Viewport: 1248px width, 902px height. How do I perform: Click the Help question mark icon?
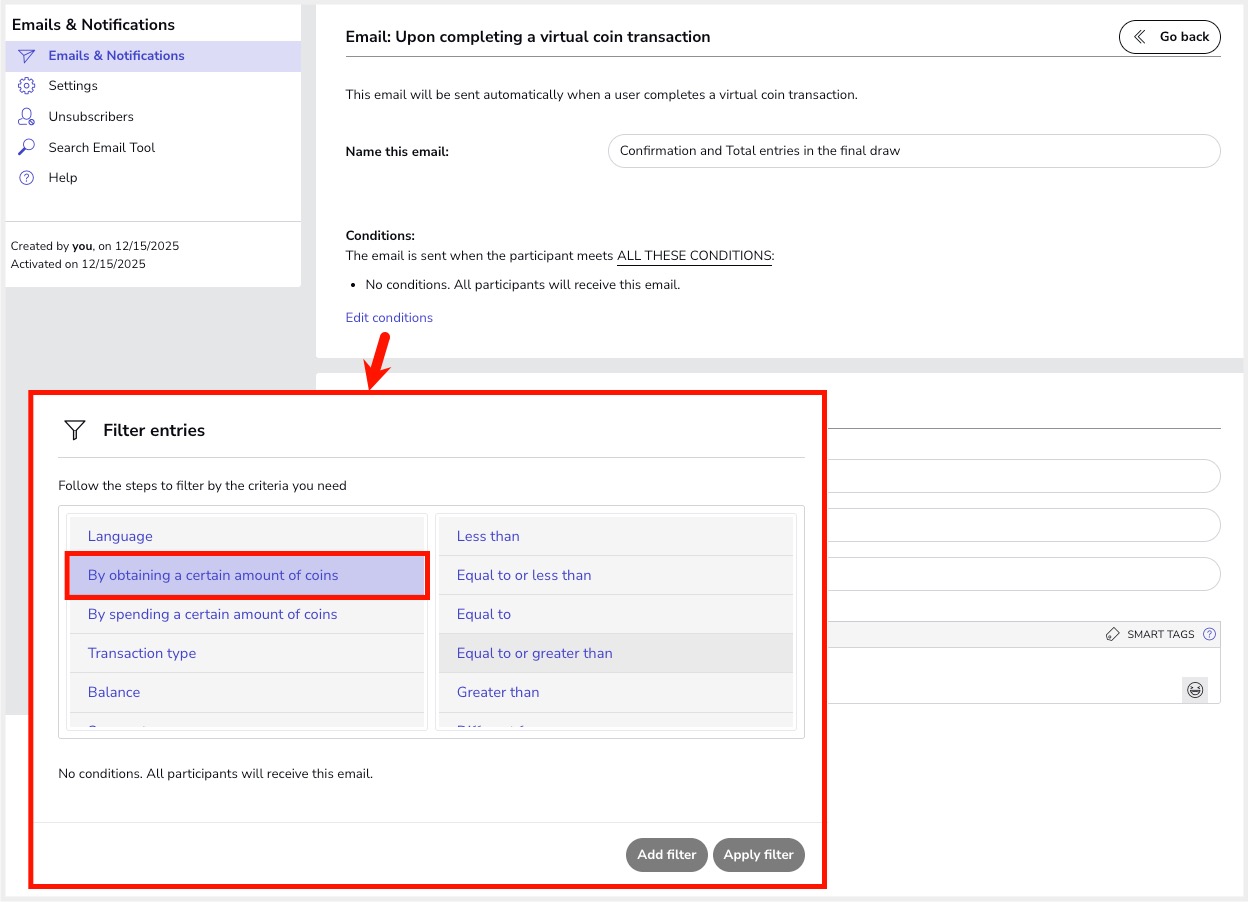tap(27, 178)
